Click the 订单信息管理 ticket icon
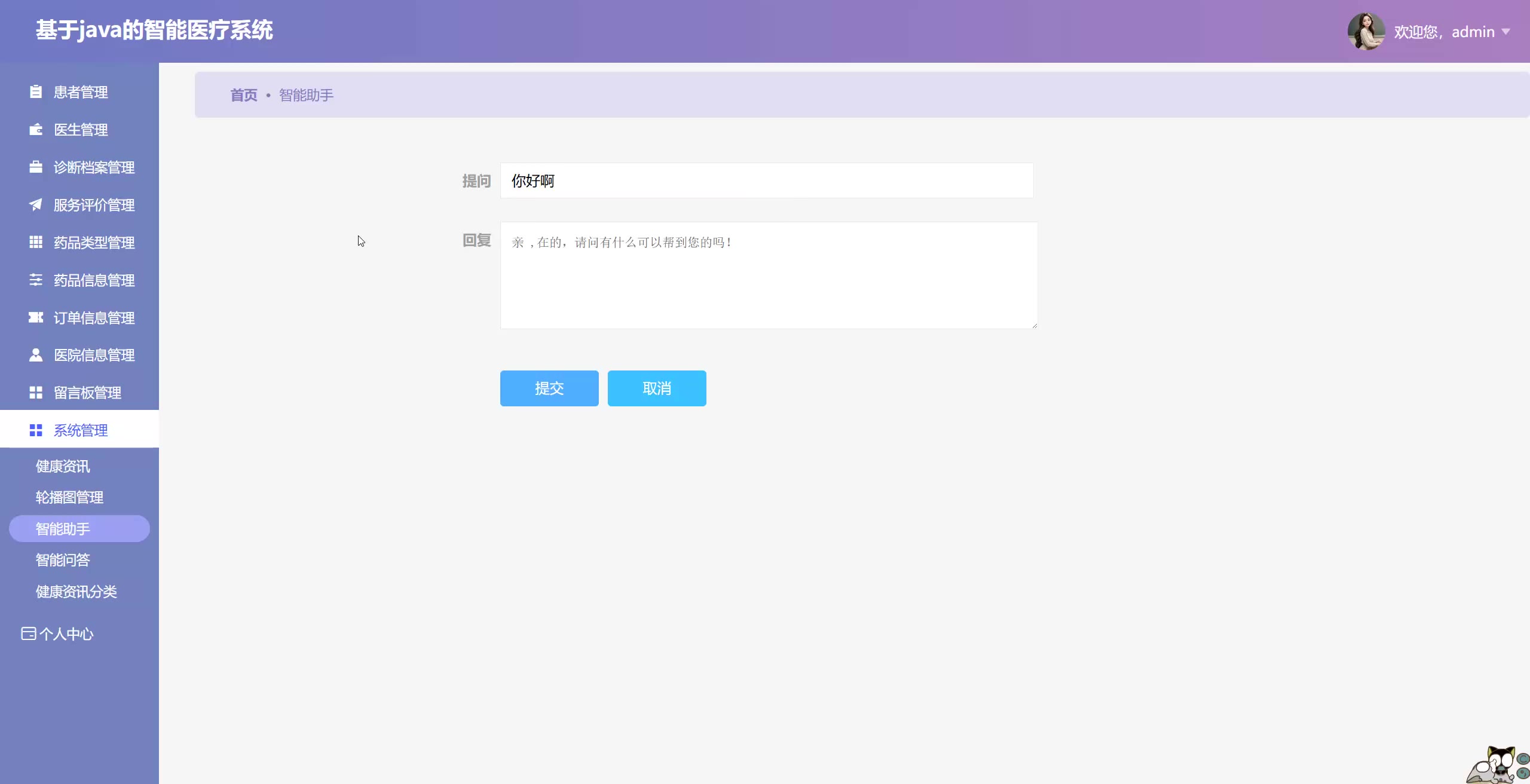Screen dimensions: 1530x784 36,317
